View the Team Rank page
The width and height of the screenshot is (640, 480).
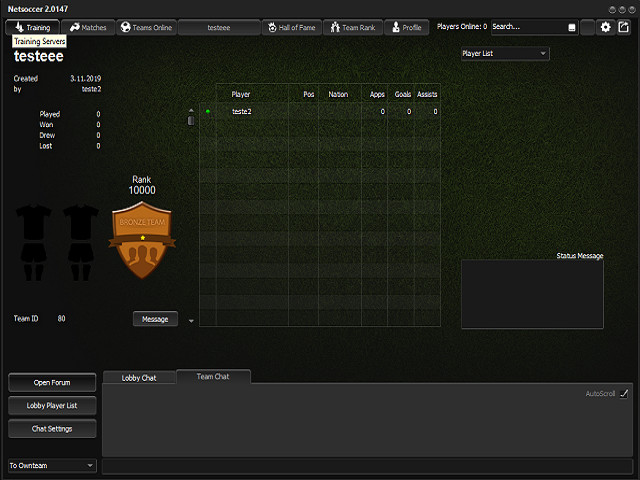[x=351, y=27]
